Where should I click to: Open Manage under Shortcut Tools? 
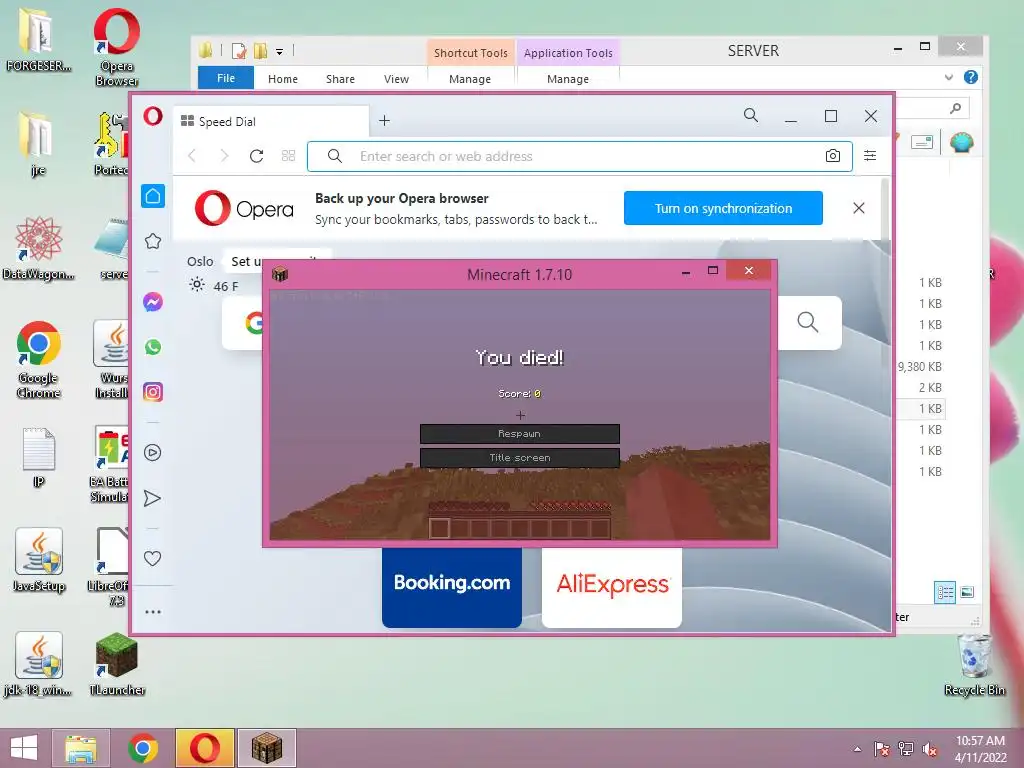tap(470, 79)
